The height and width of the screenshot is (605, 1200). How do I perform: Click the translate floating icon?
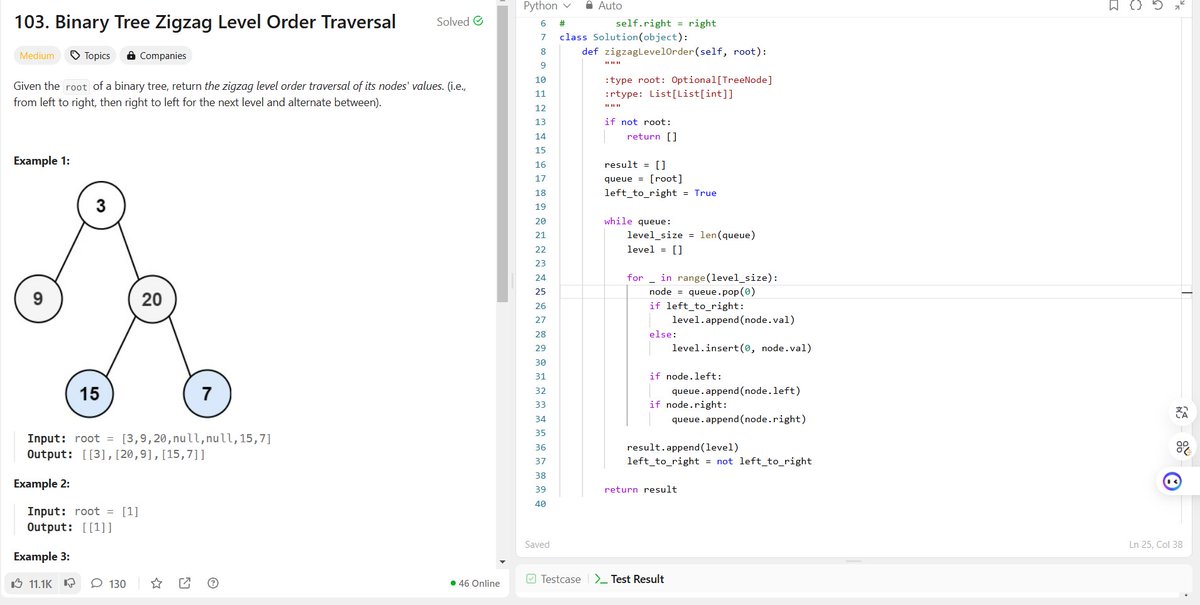(1182, 413)
